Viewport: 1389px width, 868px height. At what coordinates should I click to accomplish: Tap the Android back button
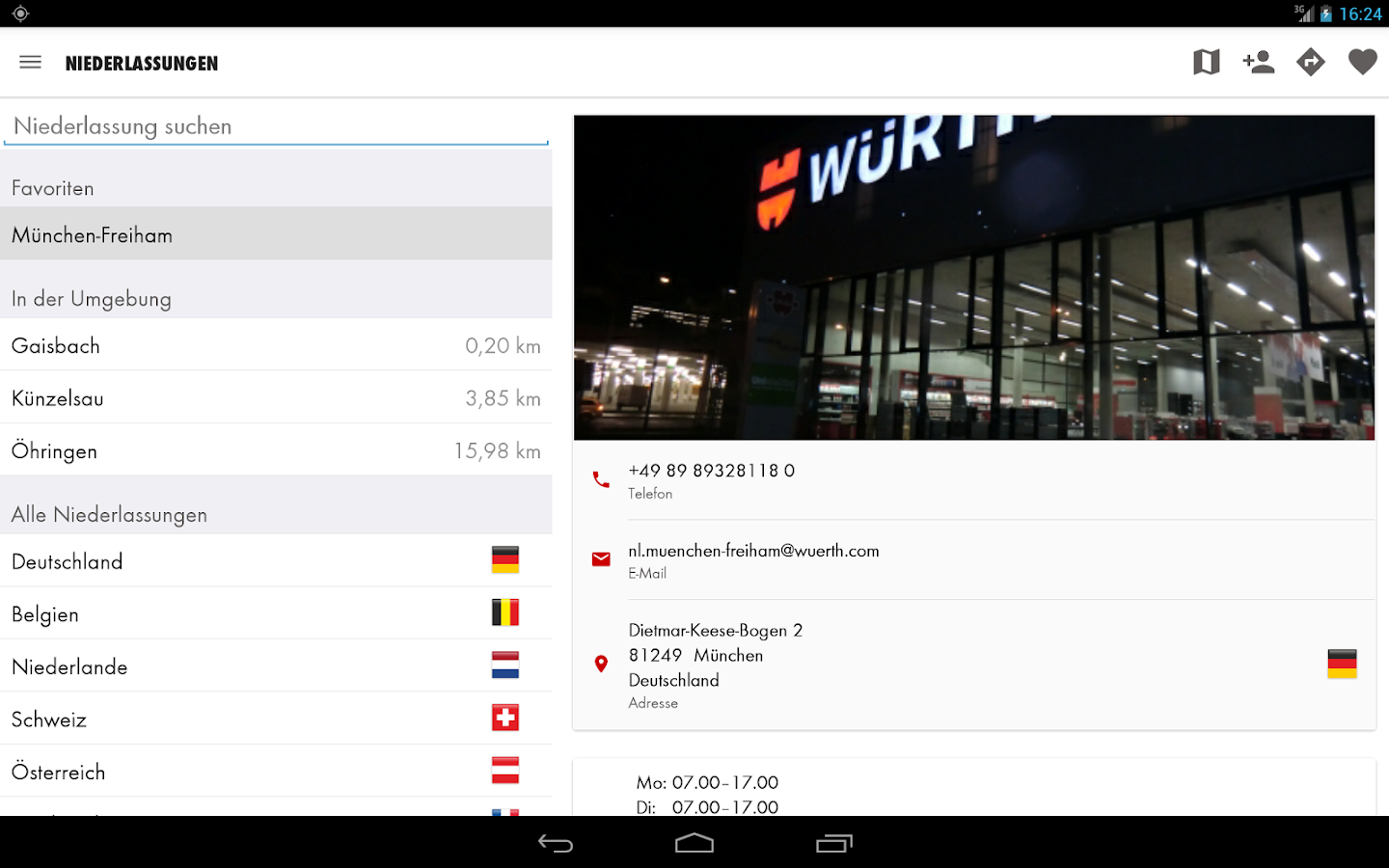[556, 844]
